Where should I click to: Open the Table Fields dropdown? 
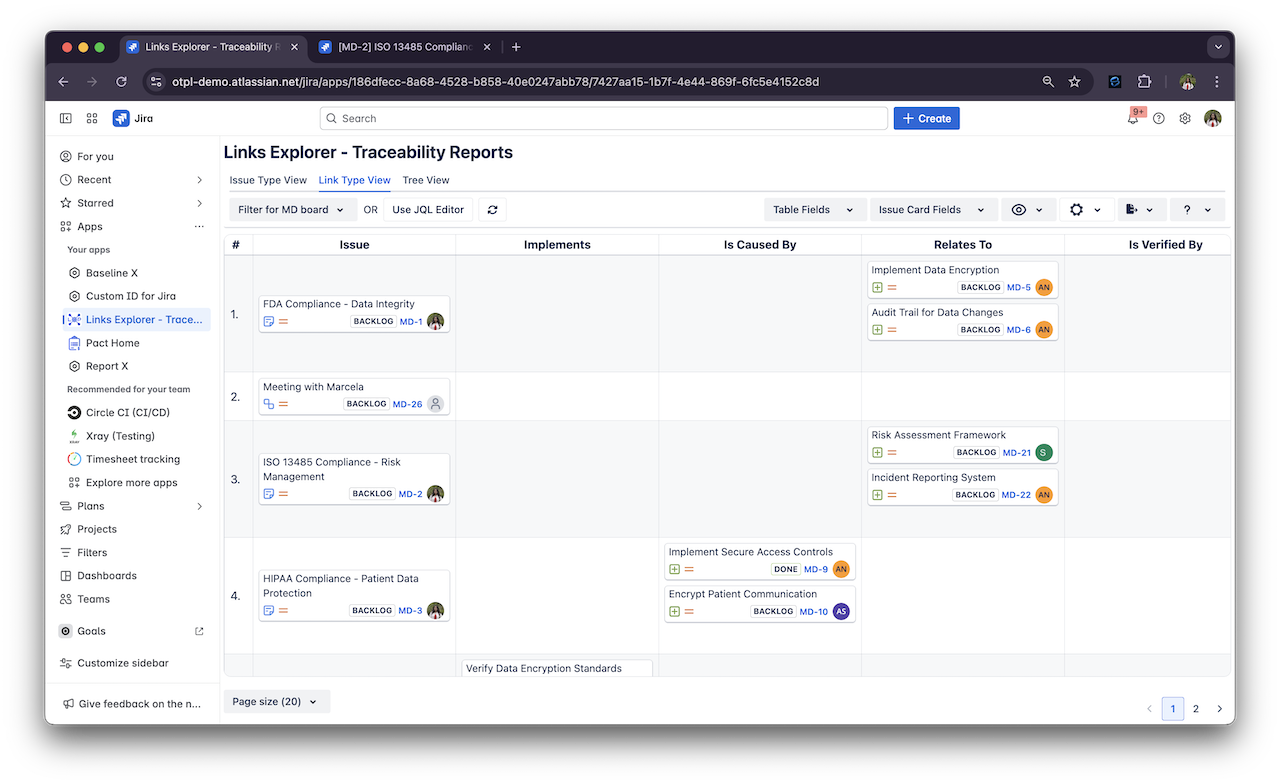click(x=813, y=210)
